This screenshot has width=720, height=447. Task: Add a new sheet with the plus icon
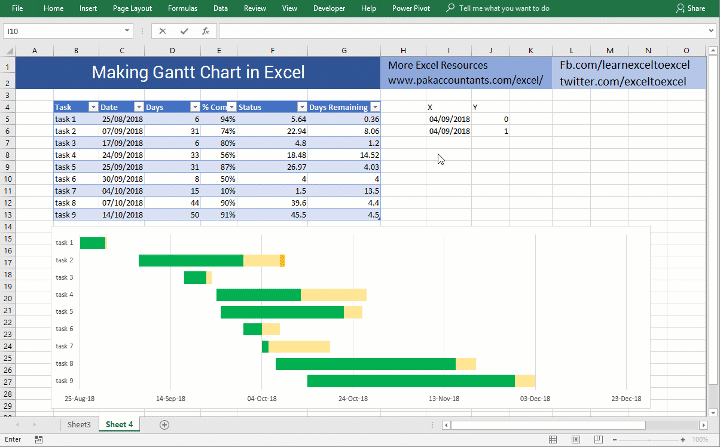(x=164, y=424)
